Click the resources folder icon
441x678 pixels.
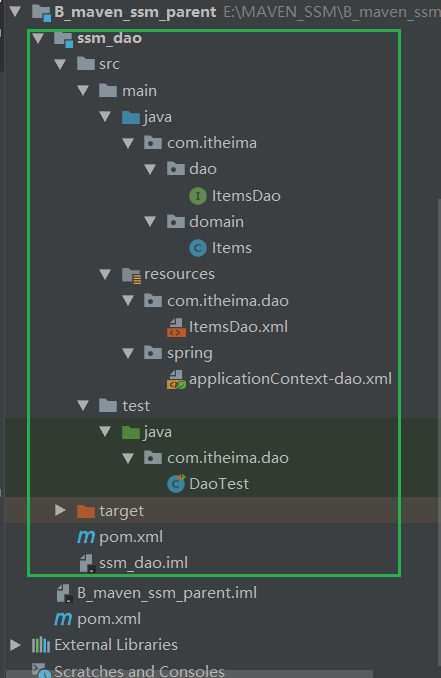click(x=131, y=275)
